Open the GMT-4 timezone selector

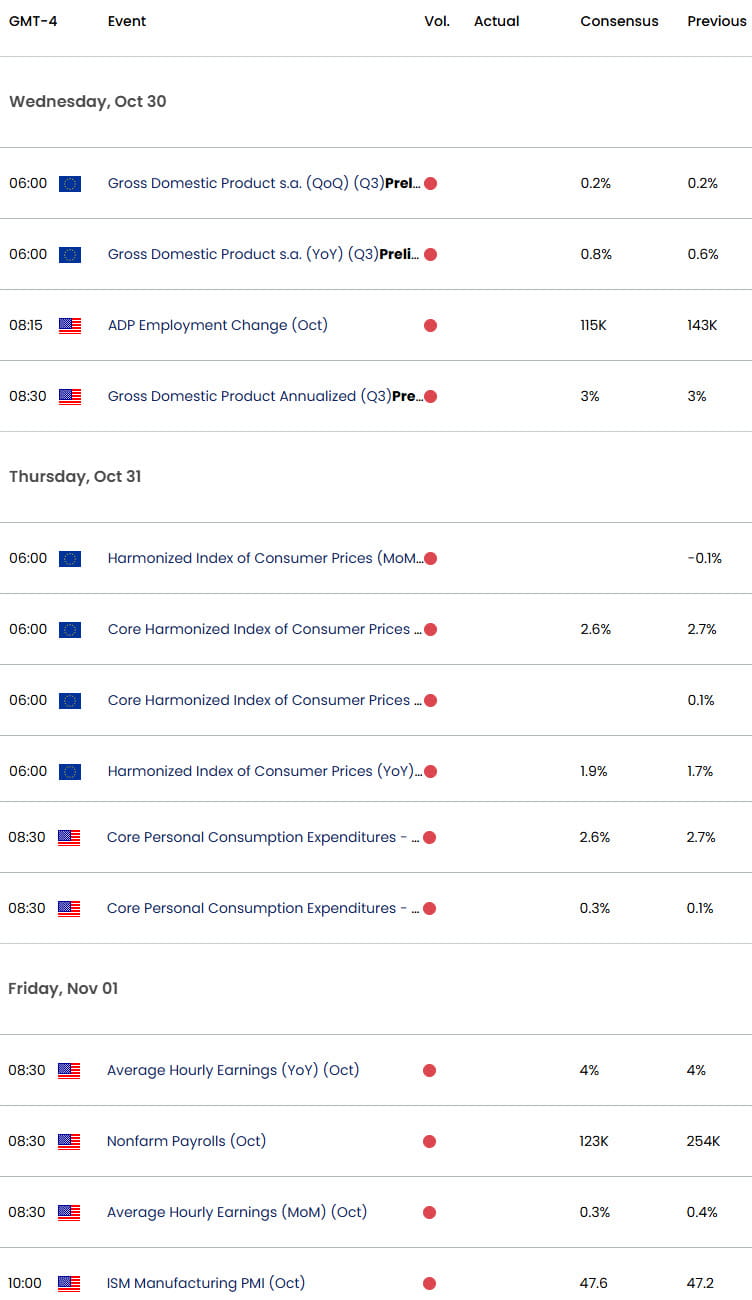coord(35,20)
